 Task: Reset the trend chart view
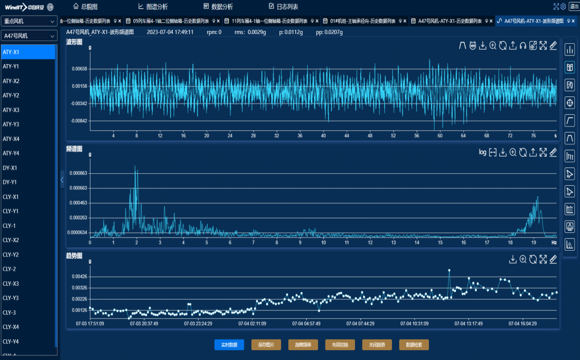(x=533, y=259)
